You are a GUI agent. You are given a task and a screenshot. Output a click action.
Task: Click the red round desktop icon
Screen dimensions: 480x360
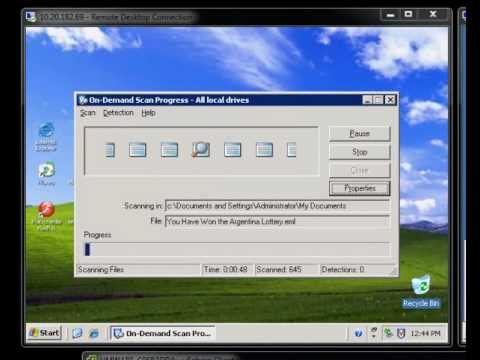[x=46, y=216]
